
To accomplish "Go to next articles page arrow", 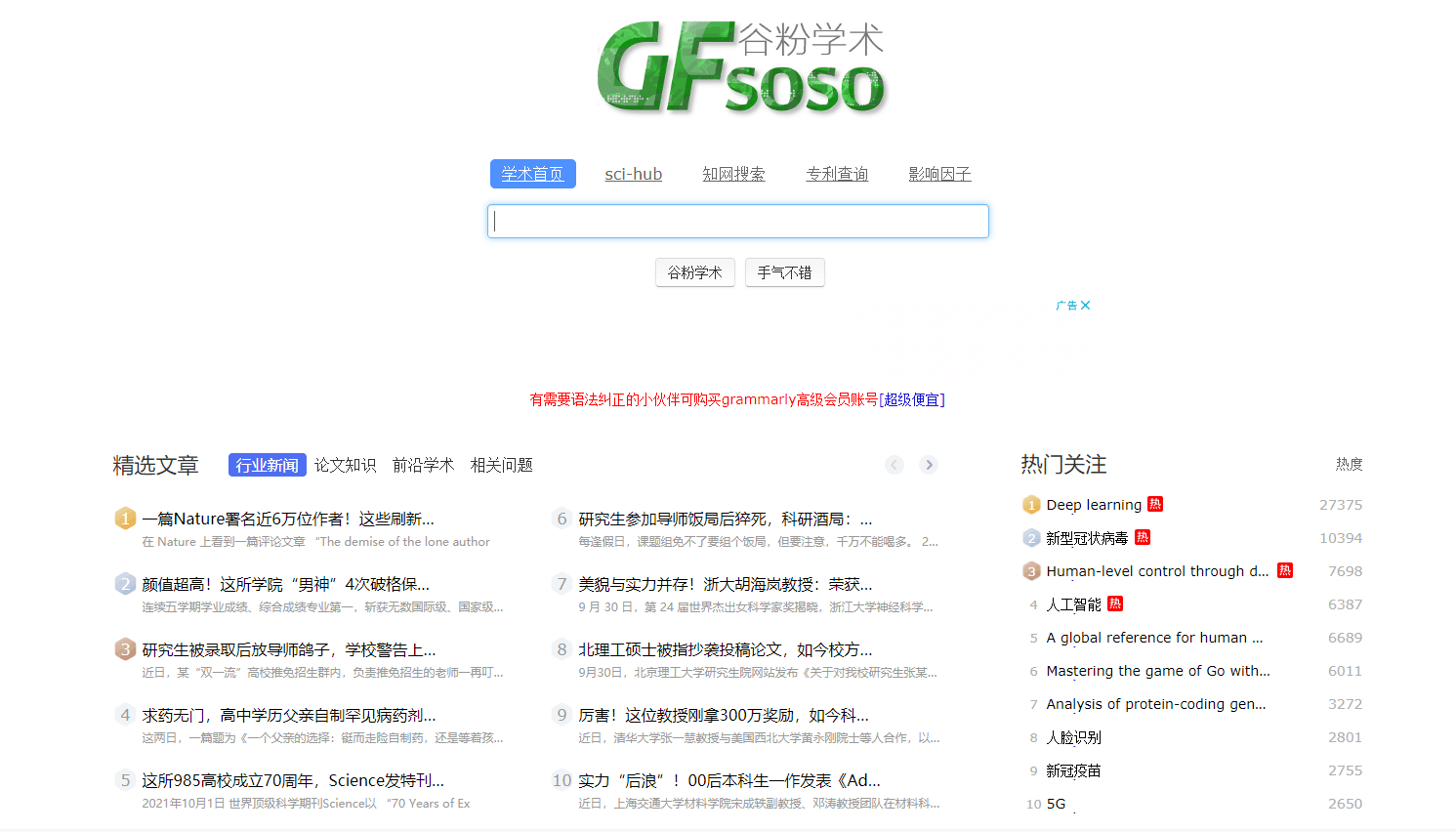I will pos(929,465).
